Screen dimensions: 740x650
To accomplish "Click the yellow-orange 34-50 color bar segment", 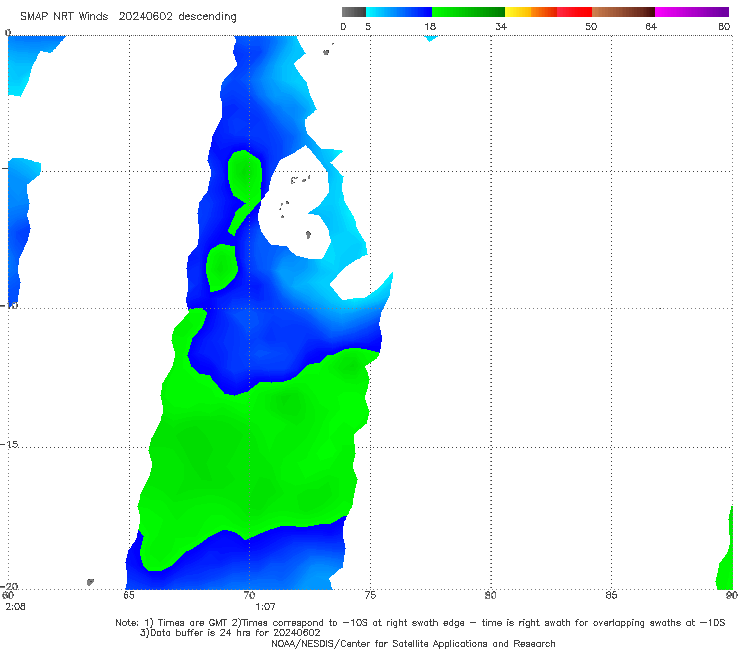I will [x=548, y=12].
